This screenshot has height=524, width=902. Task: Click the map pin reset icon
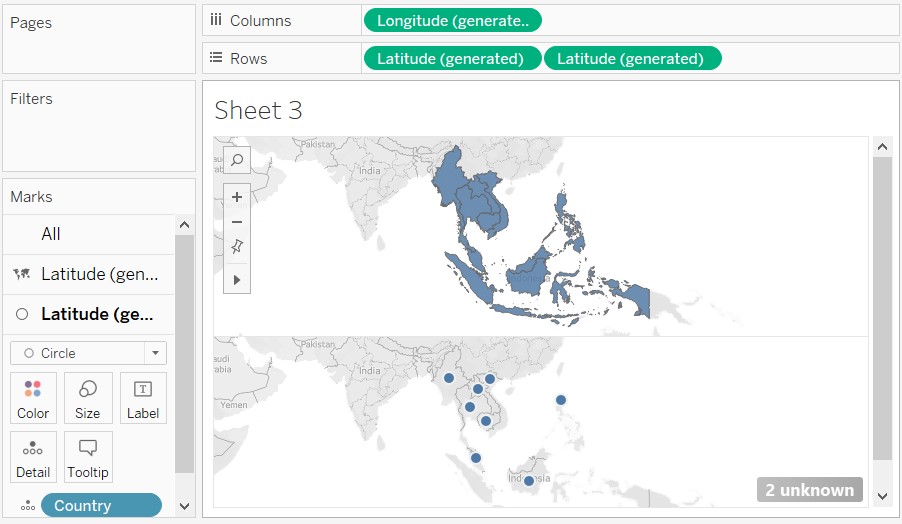236,247
